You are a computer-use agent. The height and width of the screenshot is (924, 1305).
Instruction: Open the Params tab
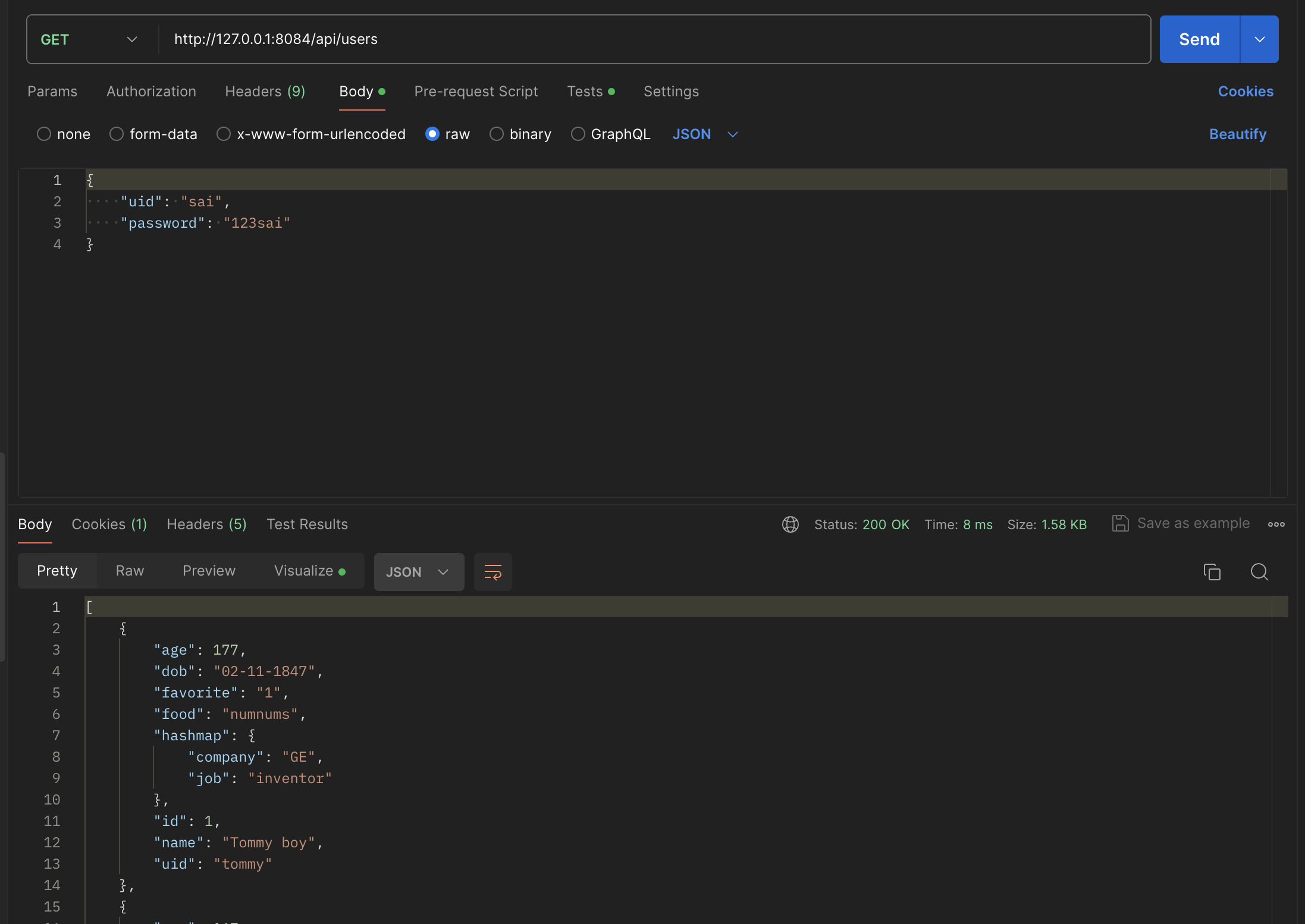[x=52, y=92]
